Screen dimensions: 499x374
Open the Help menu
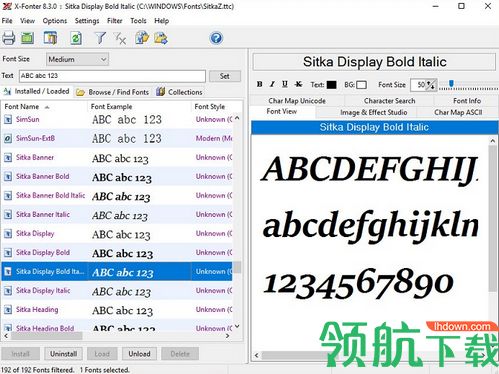coord(162,21)
